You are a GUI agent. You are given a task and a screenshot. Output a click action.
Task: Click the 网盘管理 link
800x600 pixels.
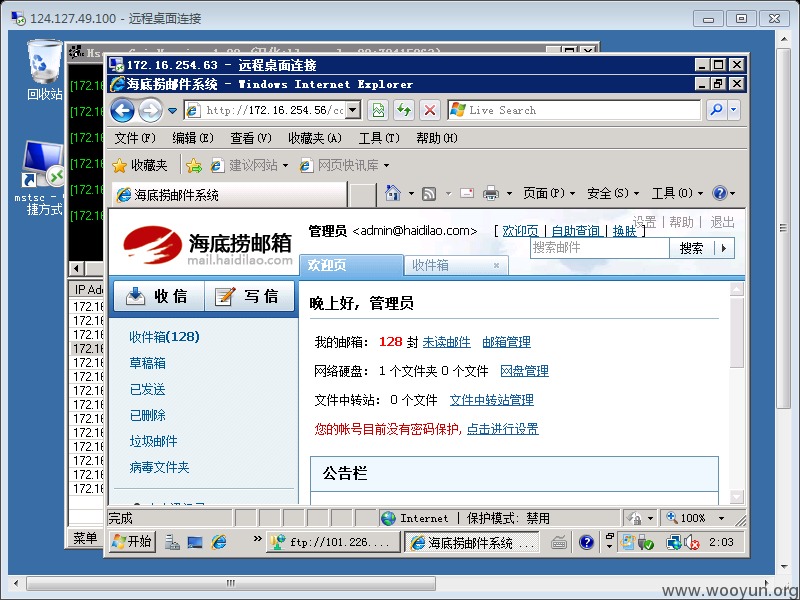(524, 371)
